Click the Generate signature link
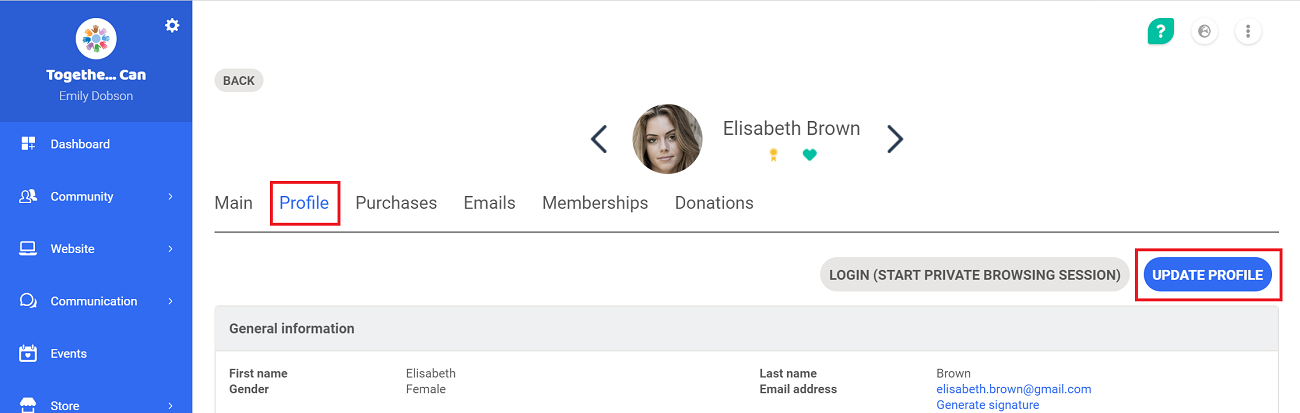 click(987, 405)
